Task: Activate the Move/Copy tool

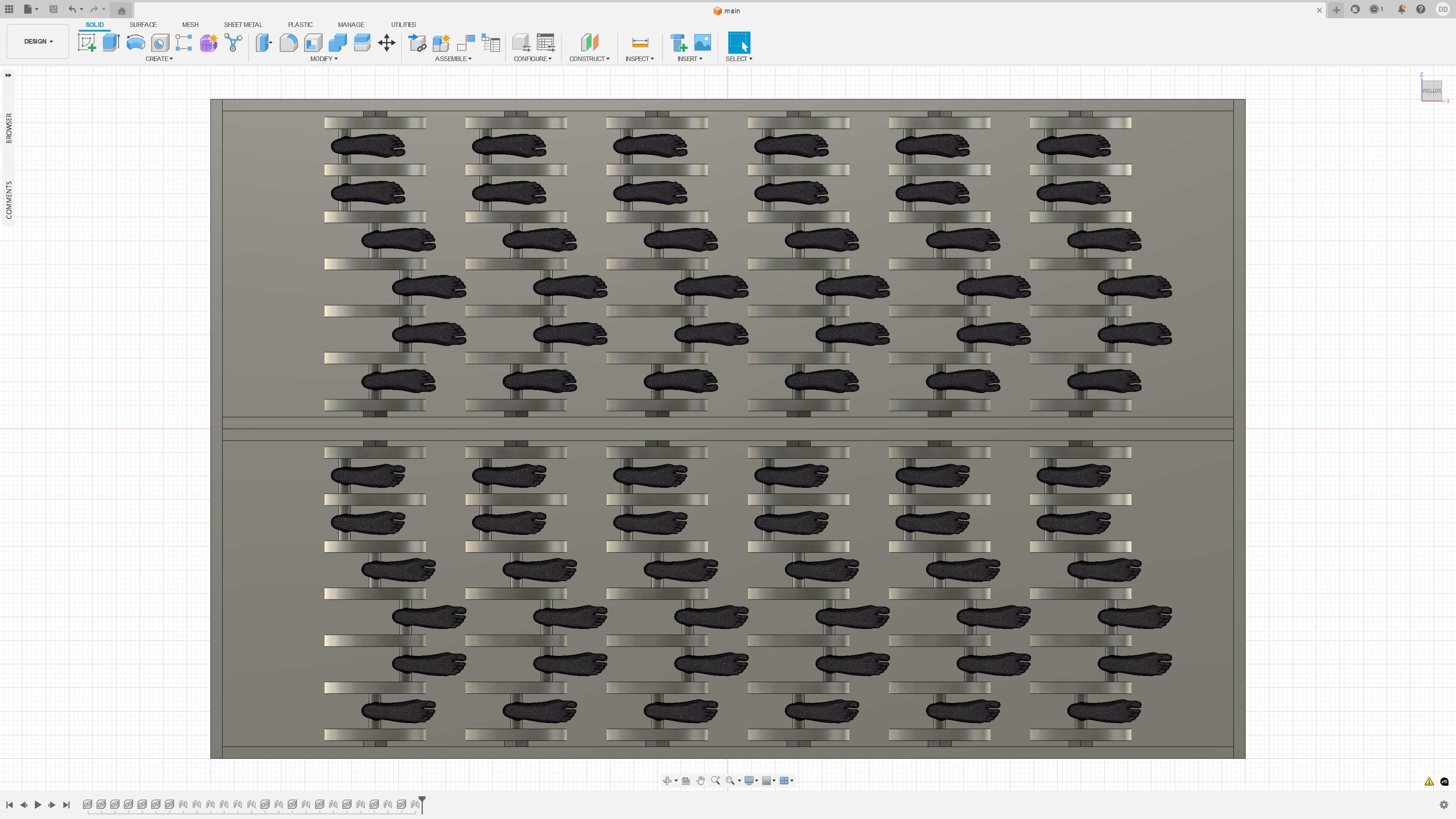Action: pos(387,43)
